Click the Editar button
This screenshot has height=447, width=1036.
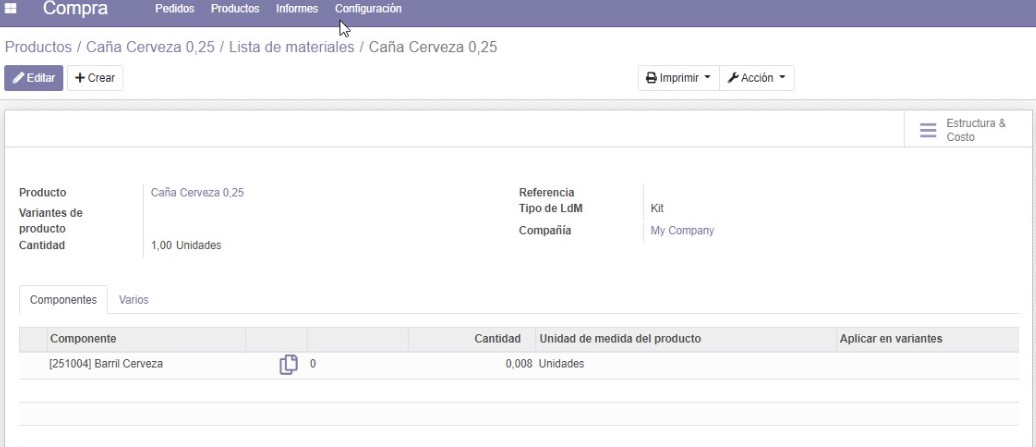click(34, 78)
